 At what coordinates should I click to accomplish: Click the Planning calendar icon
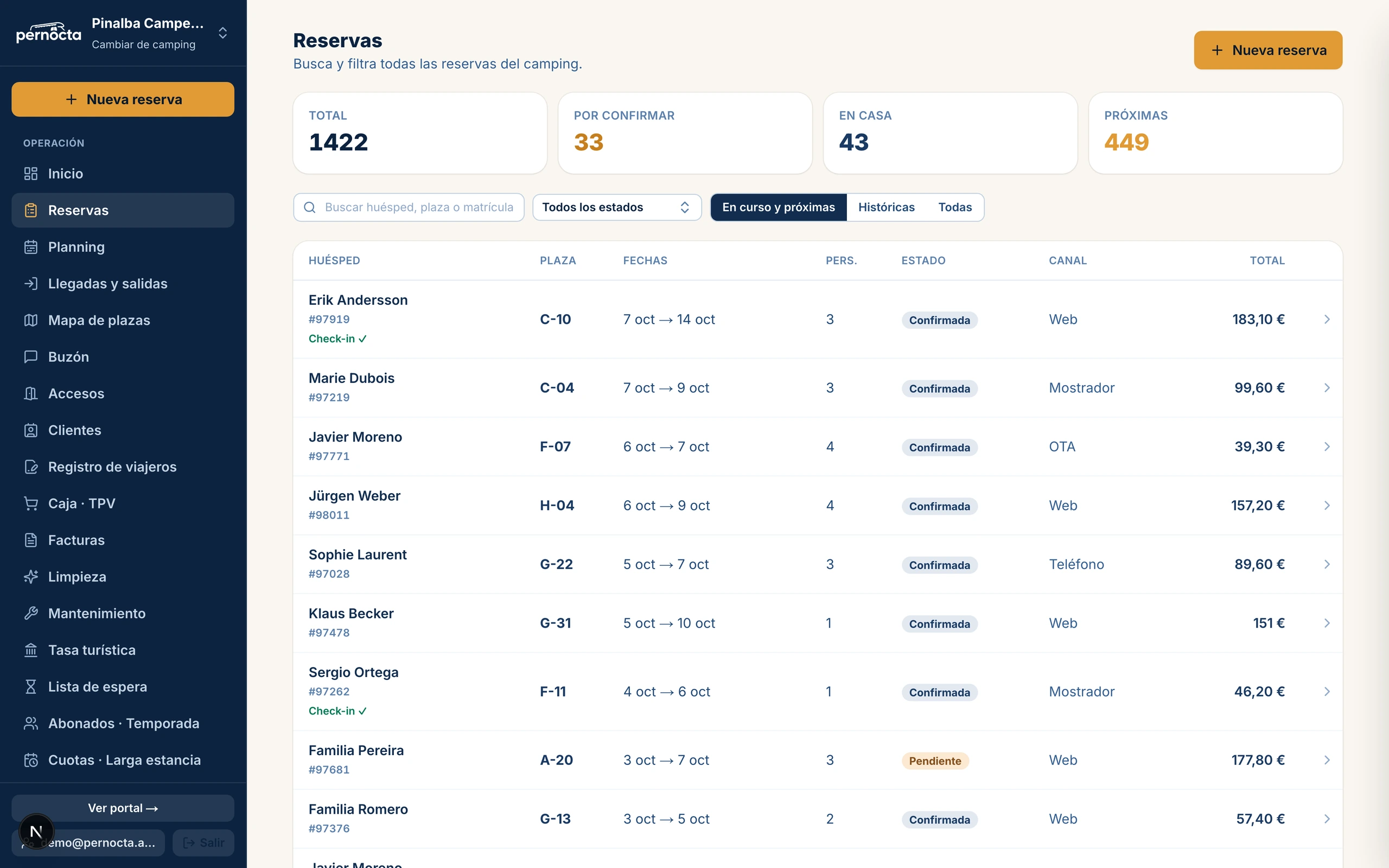[31, 247]
